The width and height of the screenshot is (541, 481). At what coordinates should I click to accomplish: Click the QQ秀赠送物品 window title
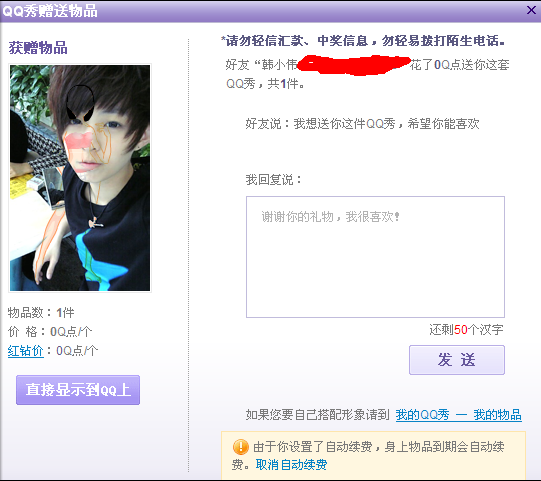[x=50, y=11]
